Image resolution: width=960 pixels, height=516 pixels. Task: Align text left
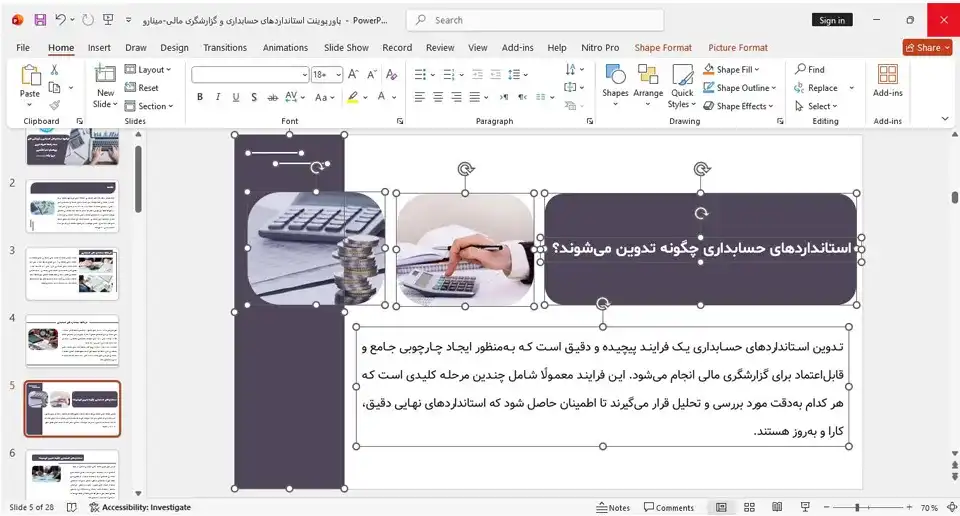click(x=419, y=97)
